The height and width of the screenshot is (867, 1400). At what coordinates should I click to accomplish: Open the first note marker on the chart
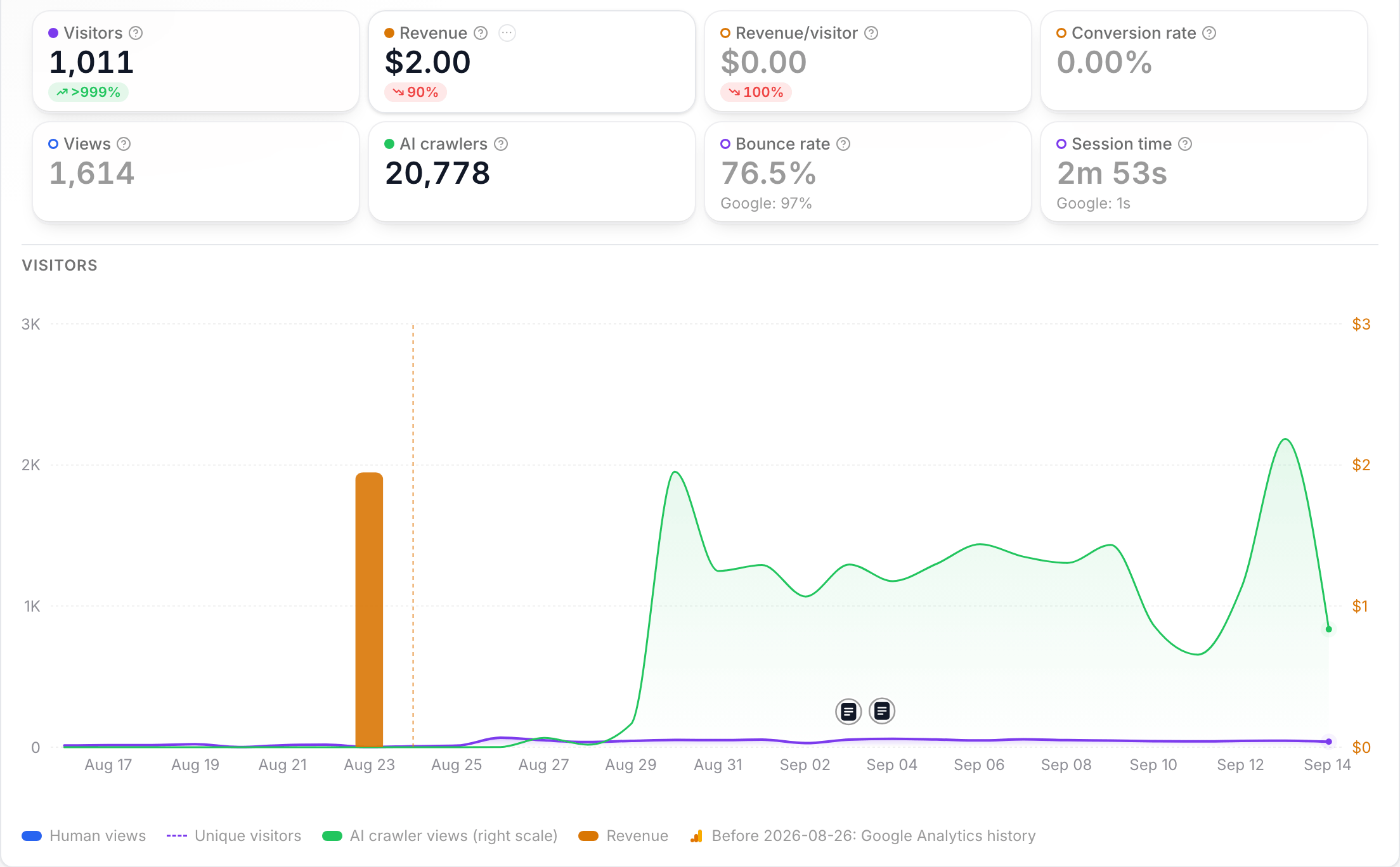[848, 712]
